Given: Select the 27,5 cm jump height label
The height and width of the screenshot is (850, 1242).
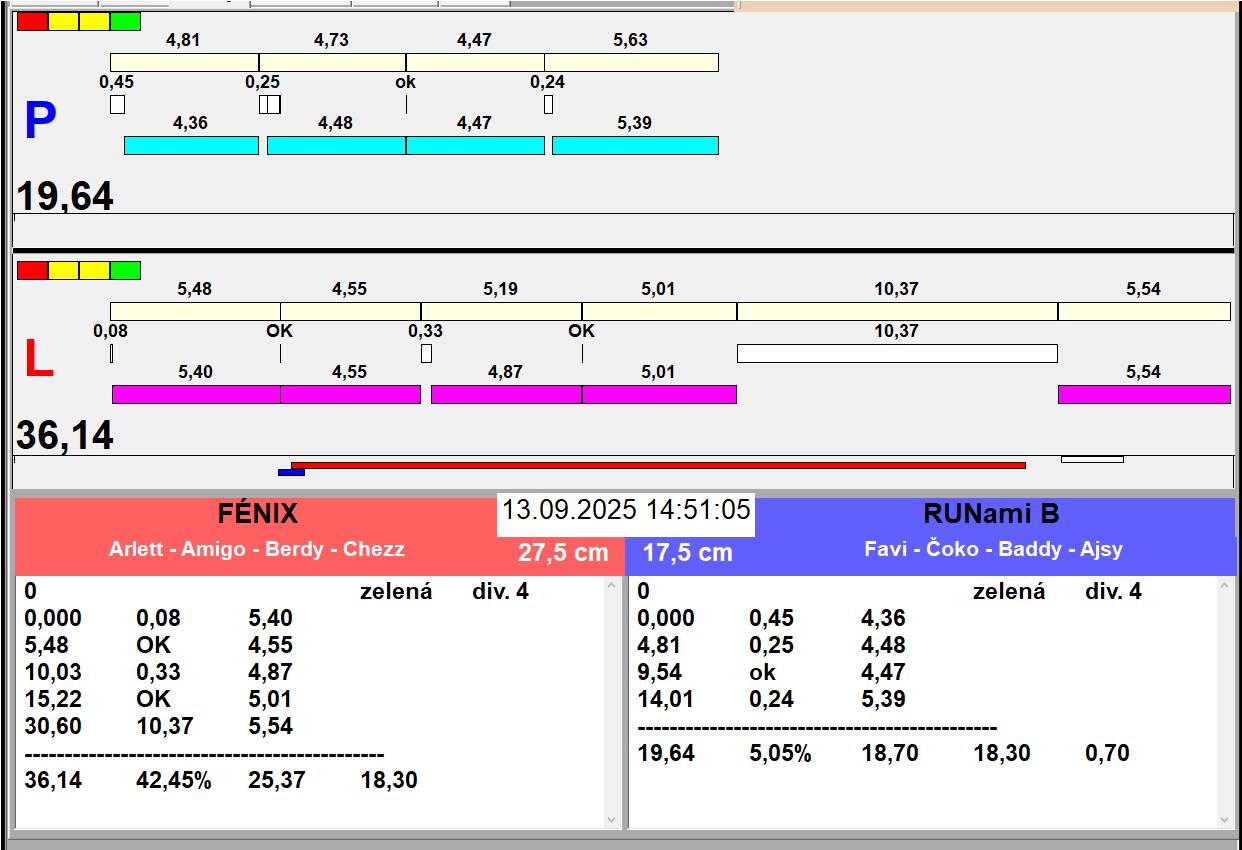Looking at the screenshot, I should 563,552.
